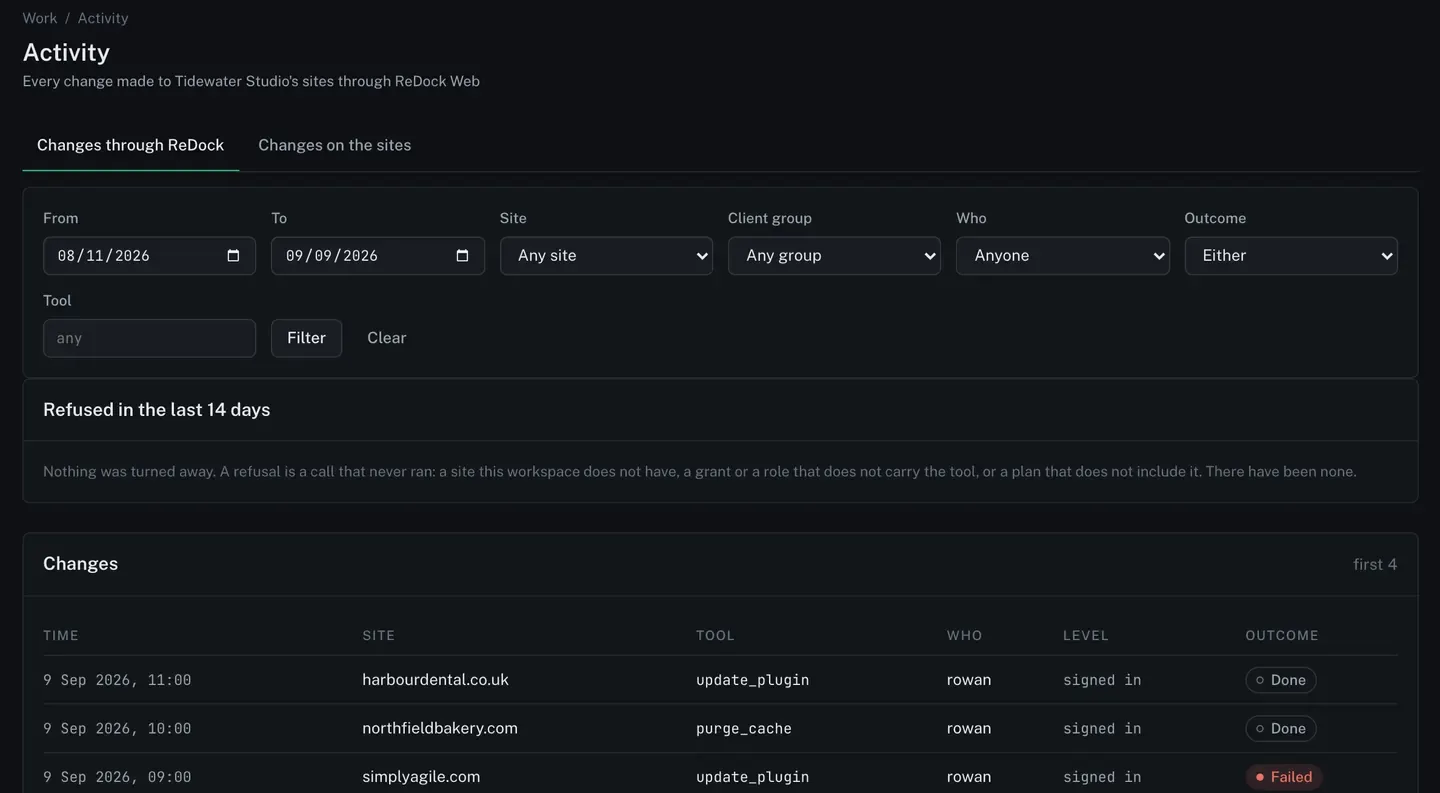The image size is (1440, 793).
Task: Click rowan in the northfieldbakery.com row
Action: [x=969, y=728]
